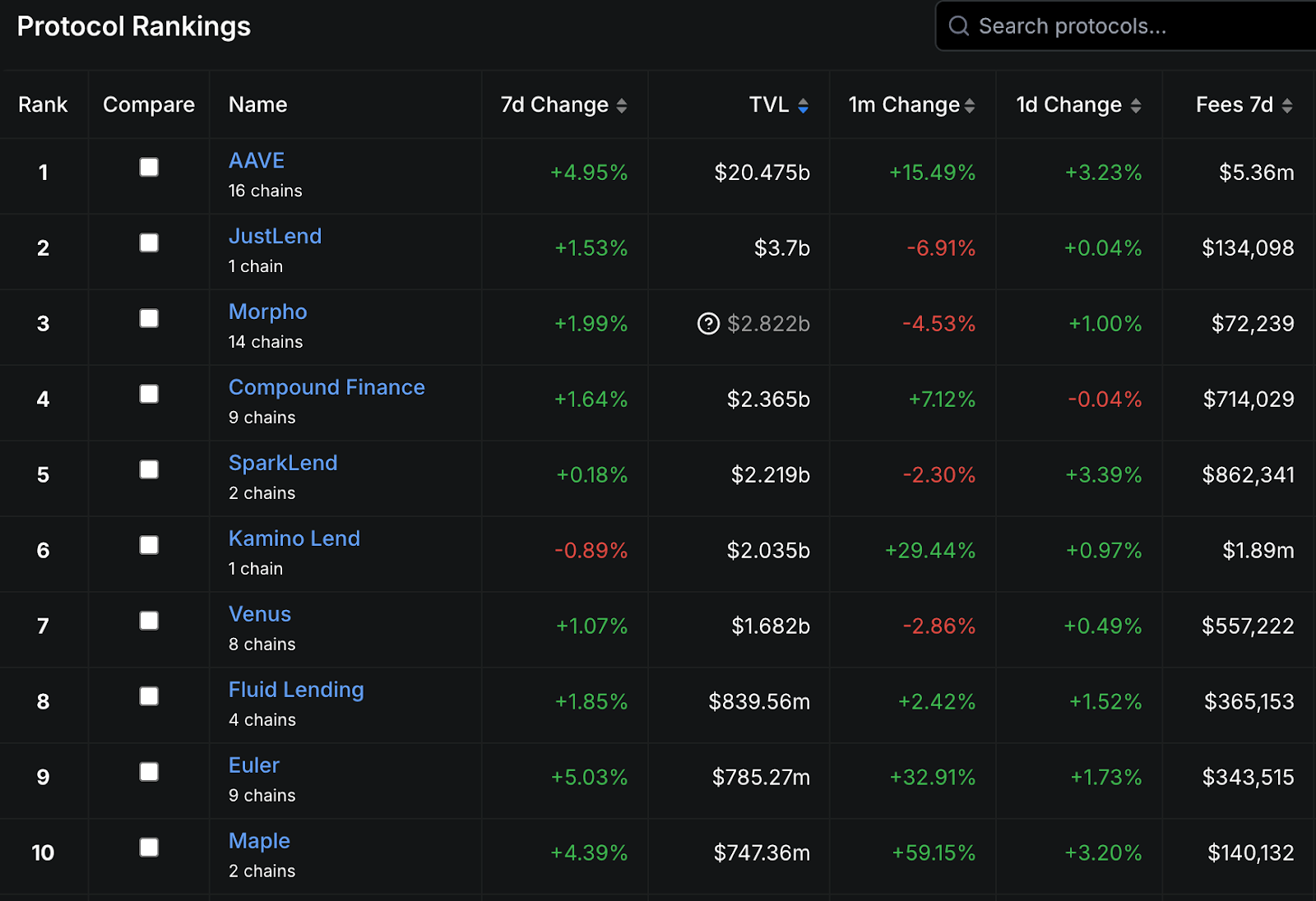Click Morpho's TVL value $2.822b
This screenshot has height=901, width=1316.
pos(769,324)
